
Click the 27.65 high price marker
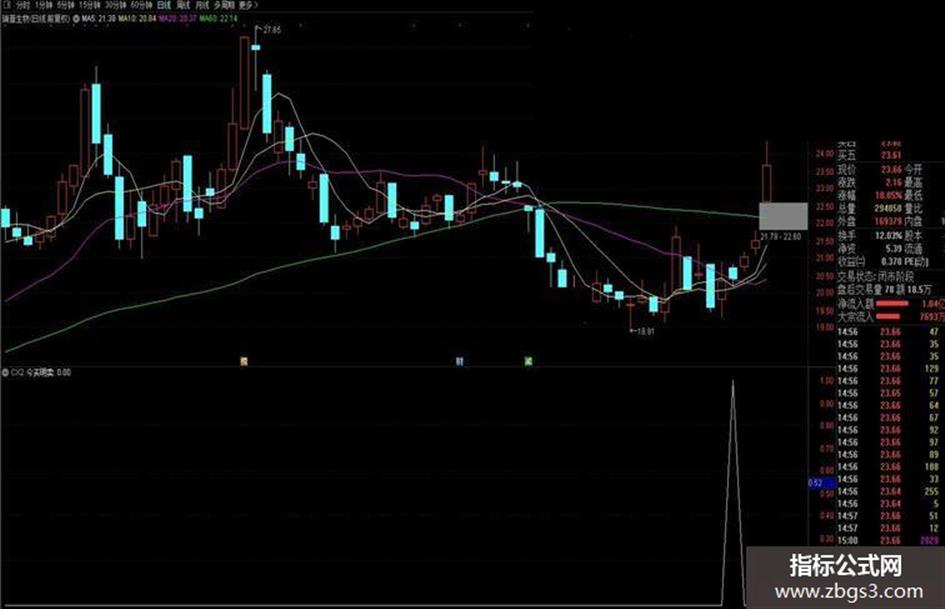[272, 29]
